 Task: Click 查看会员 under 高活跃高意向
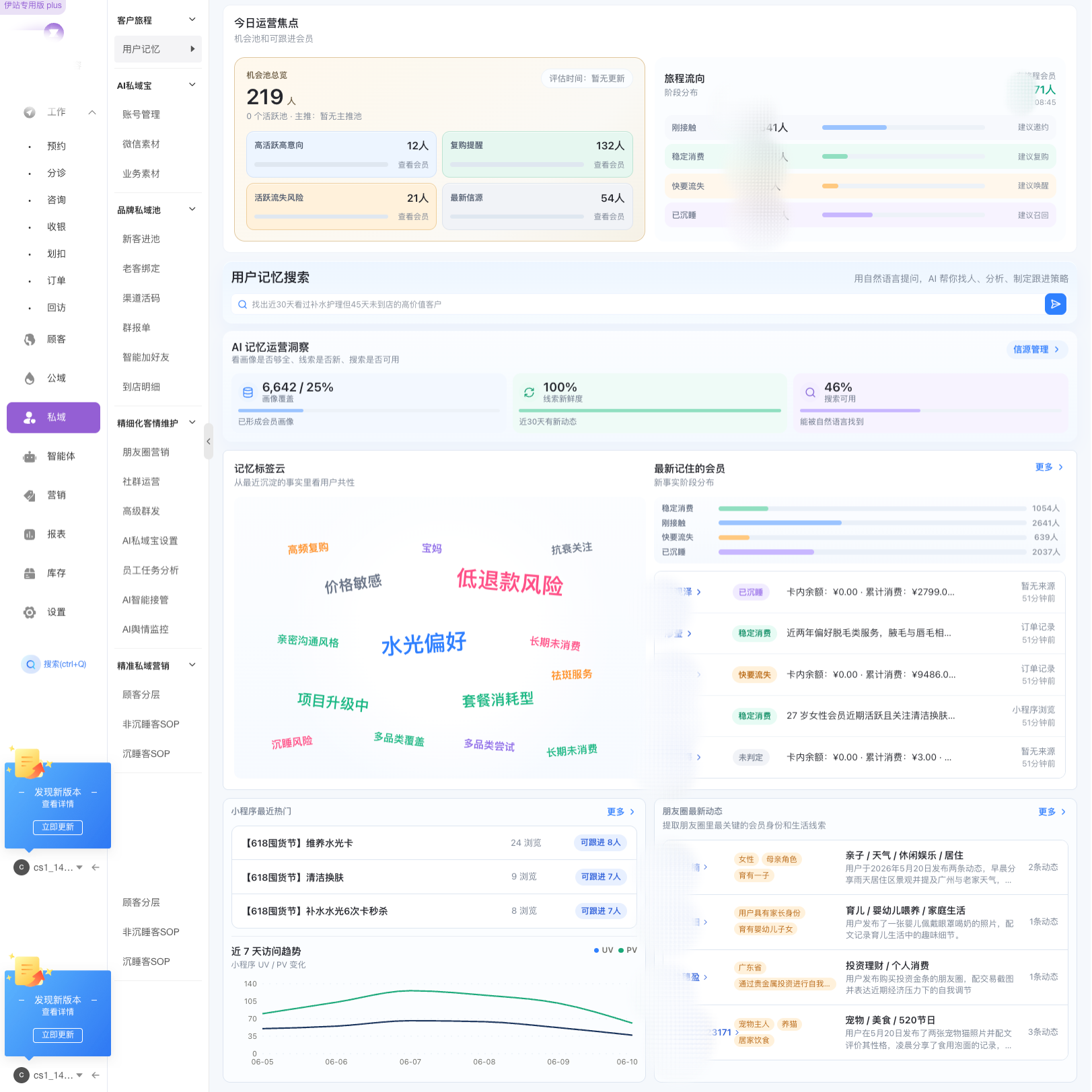pyautogui.click(x=413, y=165)
